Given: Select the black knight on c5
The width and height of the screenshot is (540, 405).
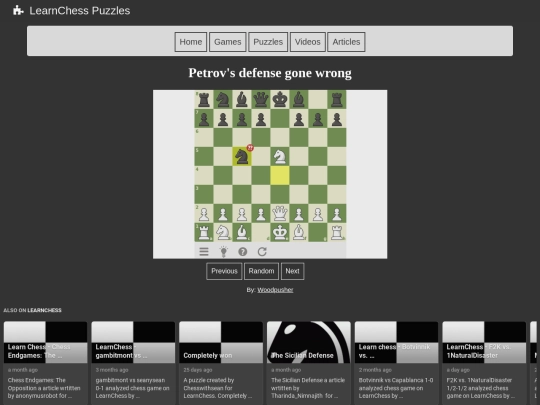Looking at the screenshot, I should pyautogui.click(x=242, y=156).
